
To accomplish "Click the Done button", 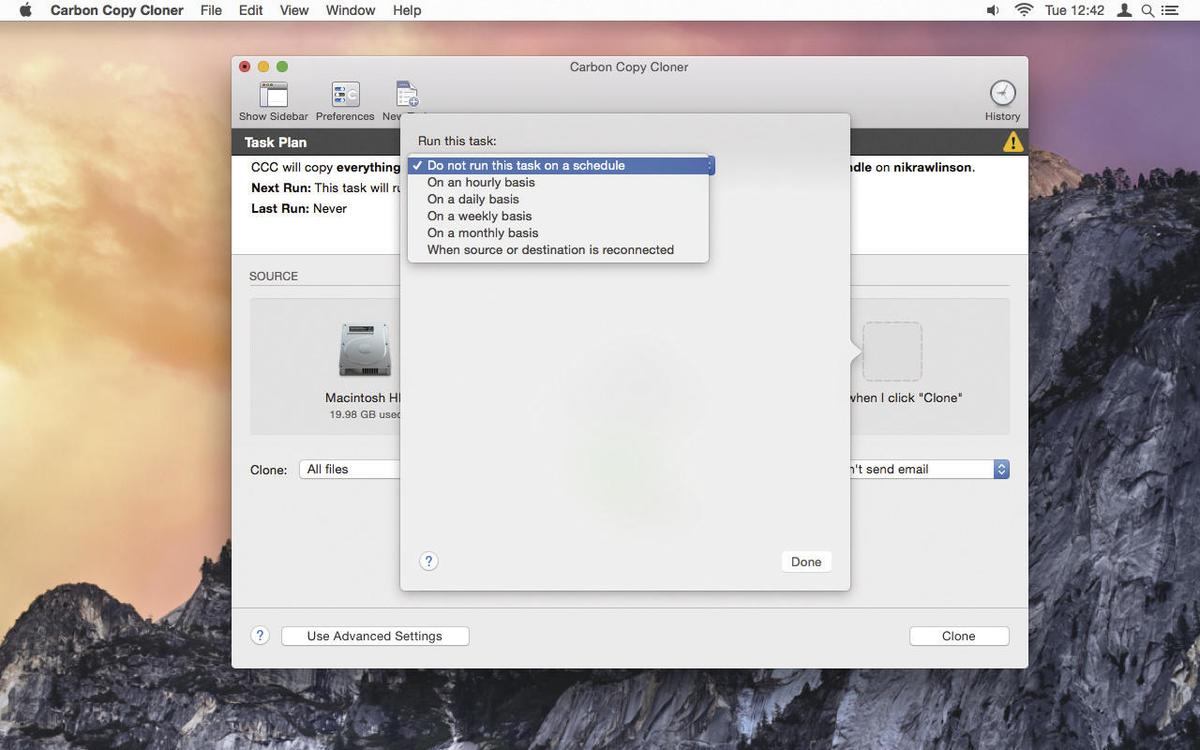I will [x=806, y=561].
